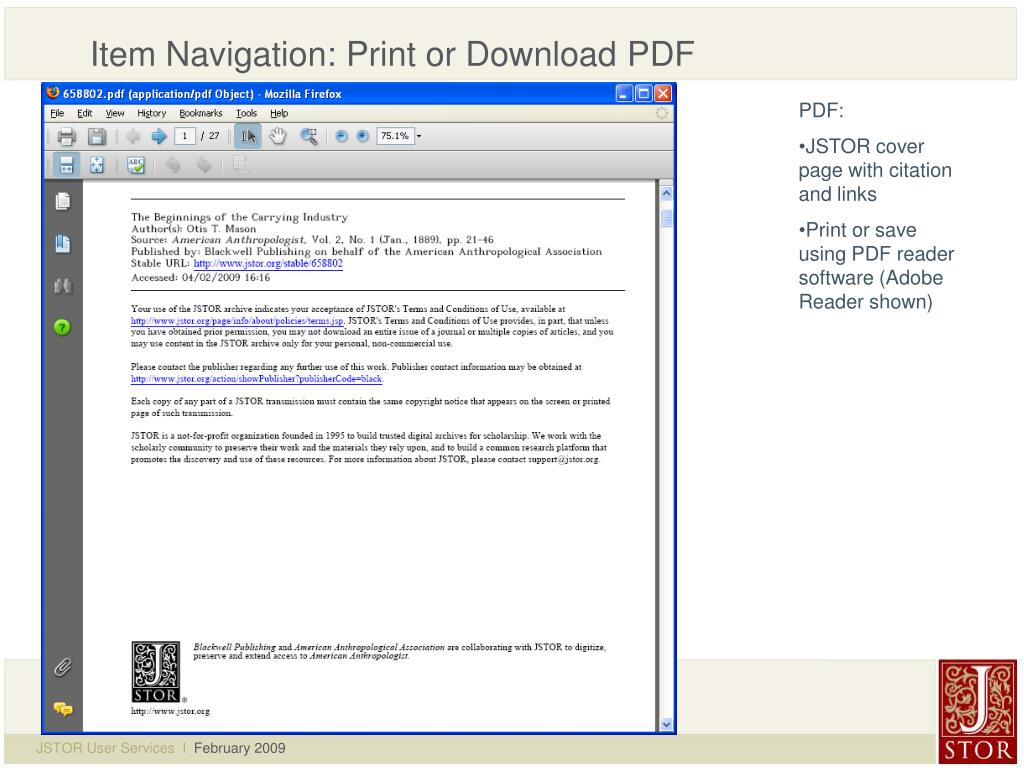The image size is (1024, 768).
Task: Activate the Hand pan tool
Action: [278, 136]
